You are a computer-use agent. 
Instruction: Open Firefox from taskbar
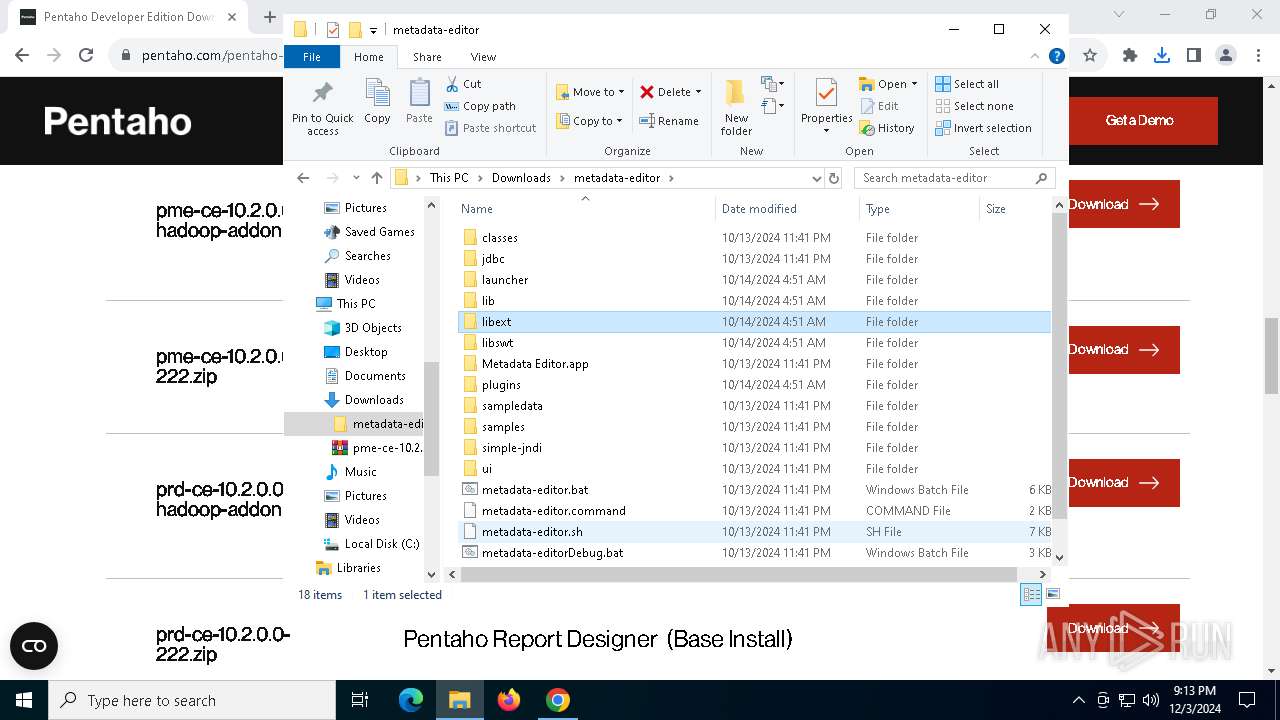[x=509, y=700]
